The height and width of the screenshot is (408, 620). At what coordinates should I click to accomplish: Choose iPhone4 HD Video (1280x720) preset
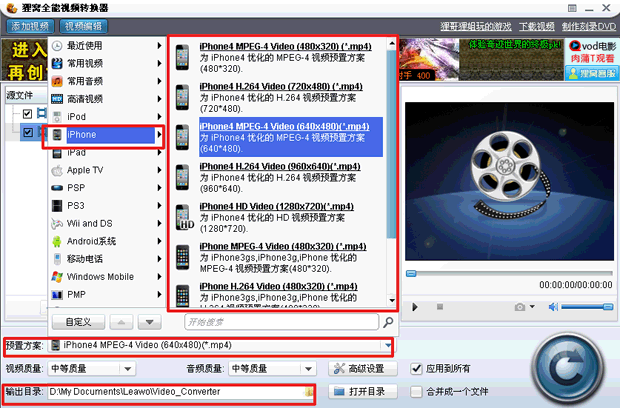click(x=278, y=217)
